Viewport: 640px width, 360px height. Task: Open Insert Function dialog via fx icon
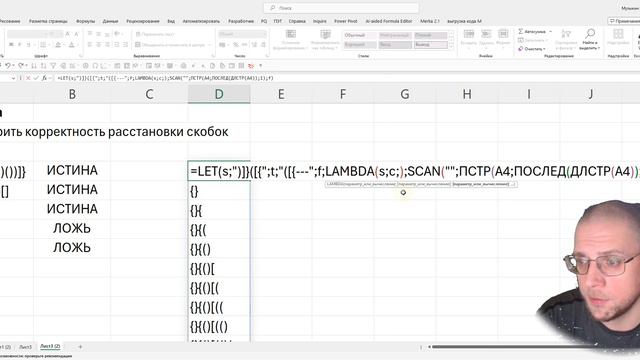[x=44, y=78]
